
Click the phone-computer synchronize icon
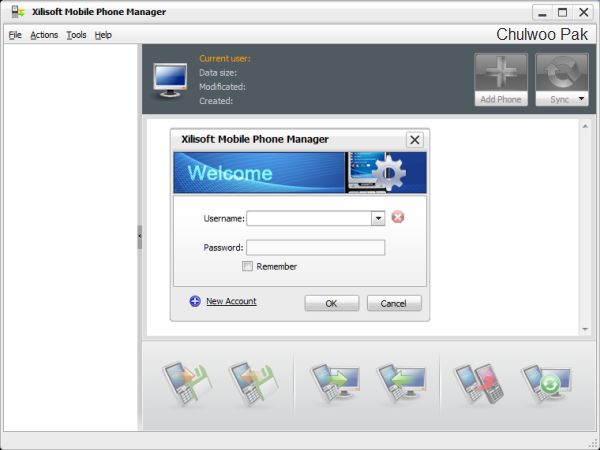(546, 383)
